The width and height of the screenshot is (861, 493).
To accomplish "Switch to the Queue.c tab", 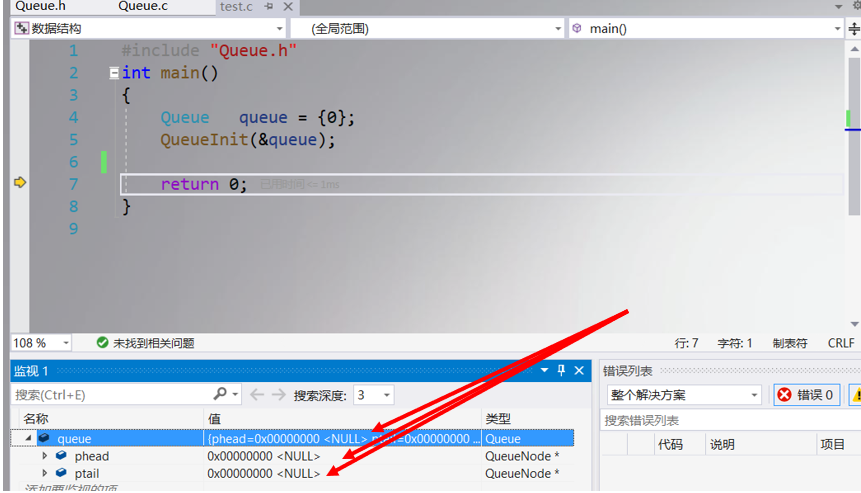I will click(x=143, y=7).
